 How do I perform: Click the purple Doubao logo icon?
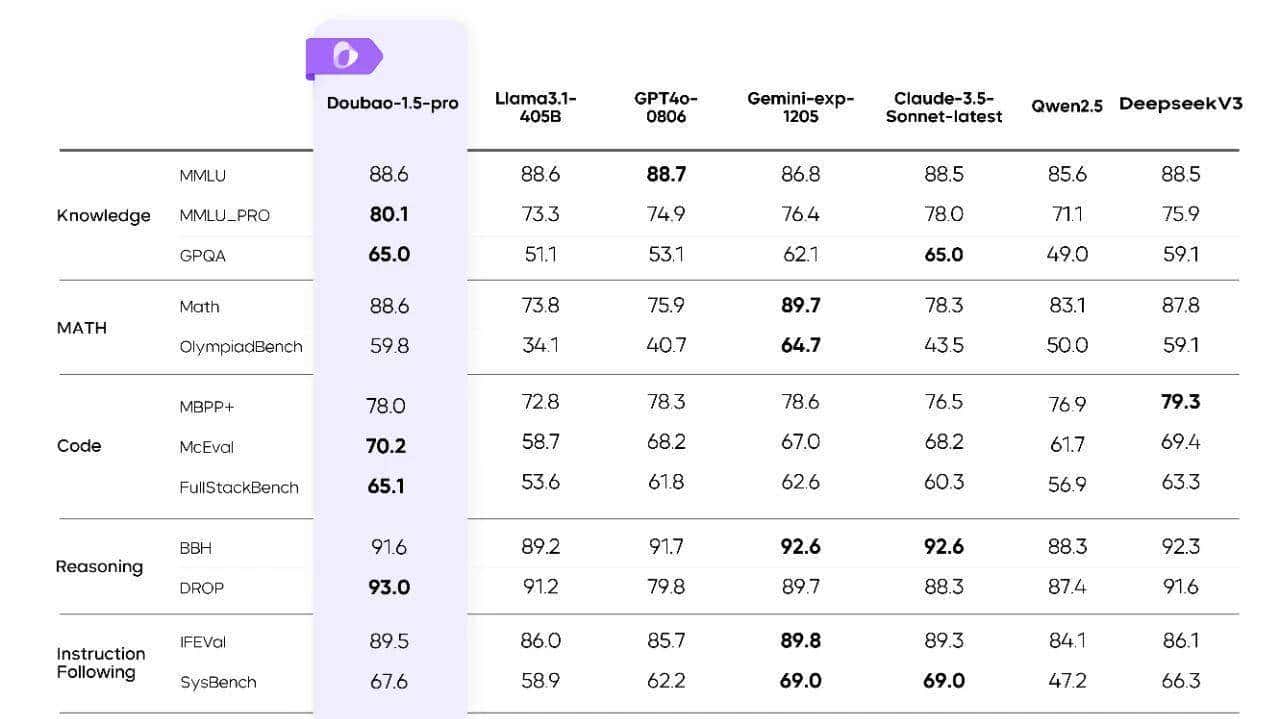pos(344,58)
